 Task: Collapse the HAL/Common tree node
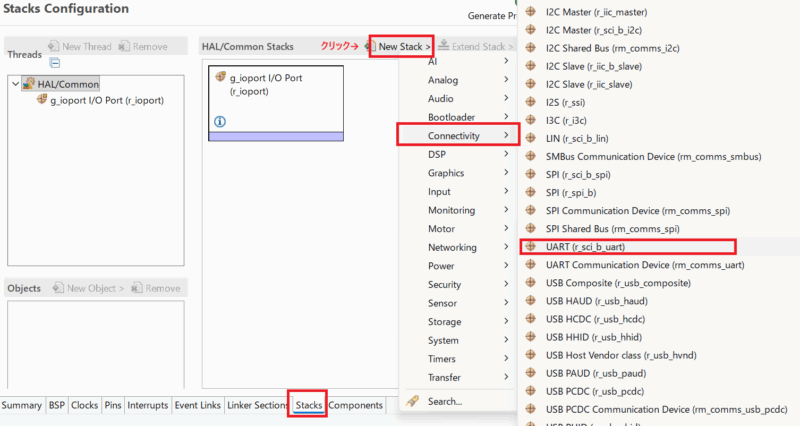tap(14, 85)
